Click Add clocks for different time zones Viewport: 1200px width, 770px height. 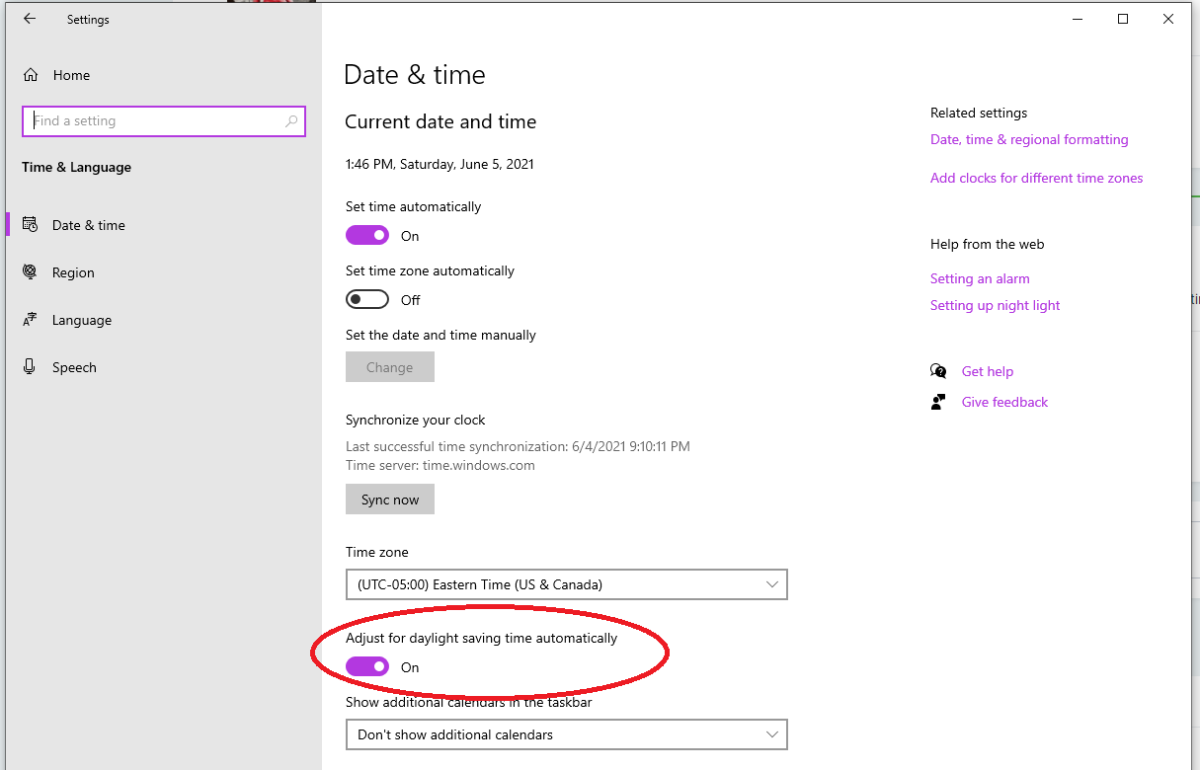pyautogui.click(x=1036, y=178)
